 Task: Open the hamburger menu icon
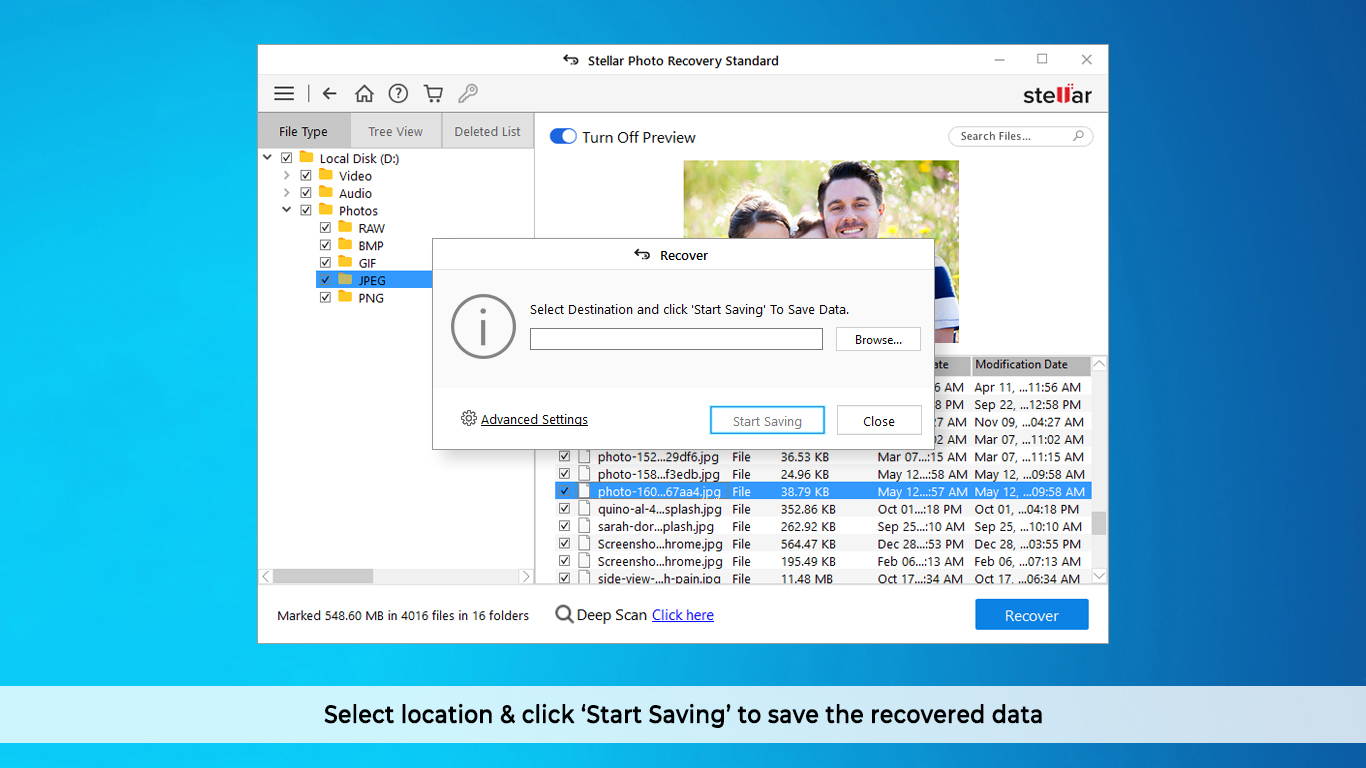click(284, 94)
